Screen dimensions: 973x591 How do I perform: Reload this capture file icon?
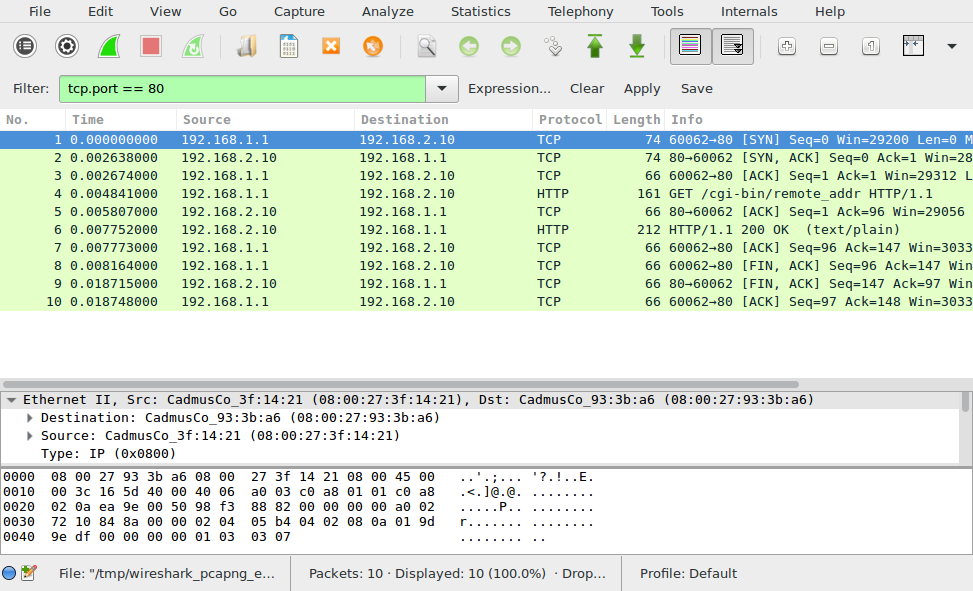pyautogui.click(x=373, y=46)
